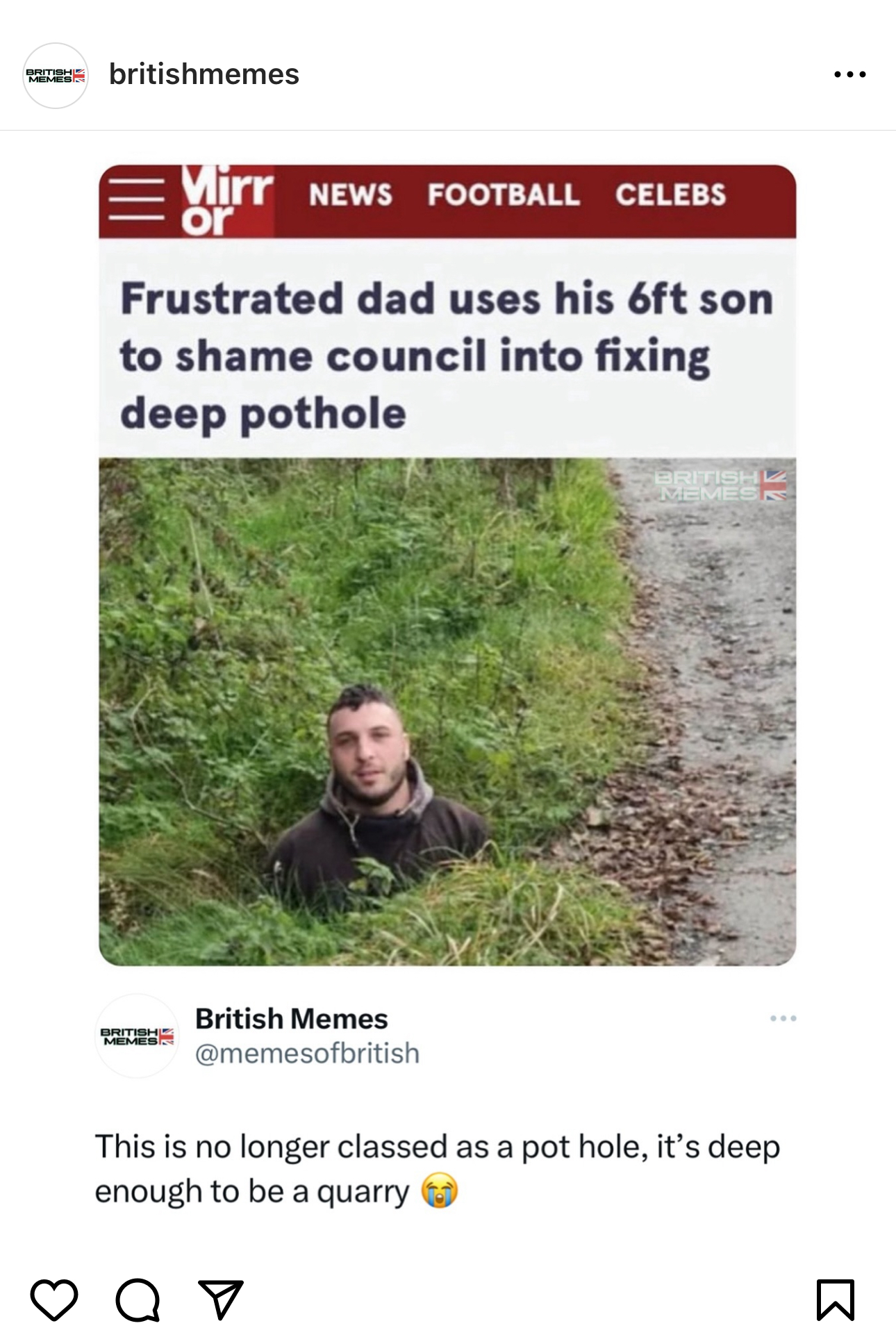The height and width of the screenshot is (1337, 896).
Task: Open britishmemes username link
Action: pyautogui.click(x=204, y=74)
